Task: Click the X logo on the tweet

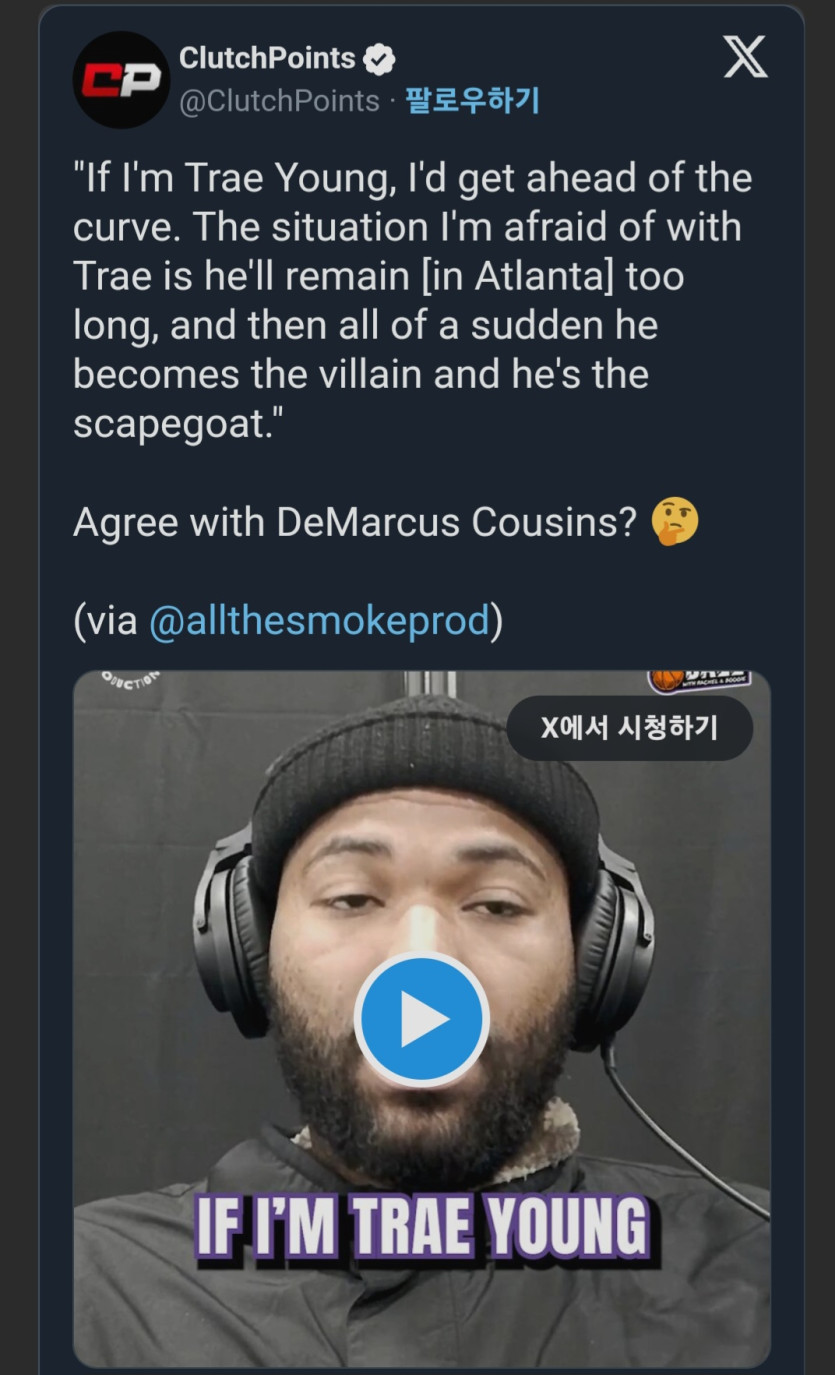Action: pos(745,57)
